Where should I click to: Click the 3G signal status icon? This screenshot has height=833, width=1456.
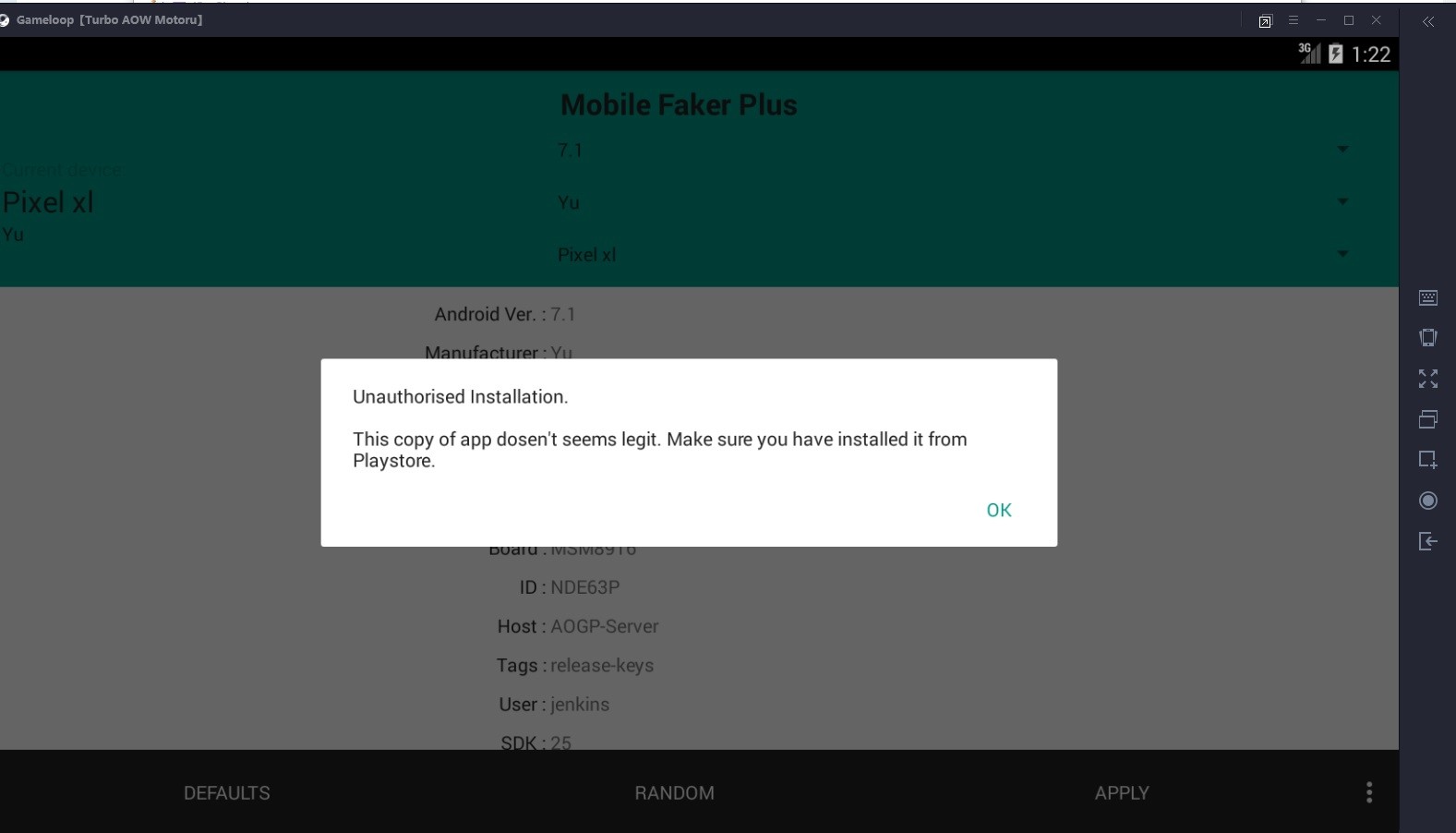coord(1309,54)
